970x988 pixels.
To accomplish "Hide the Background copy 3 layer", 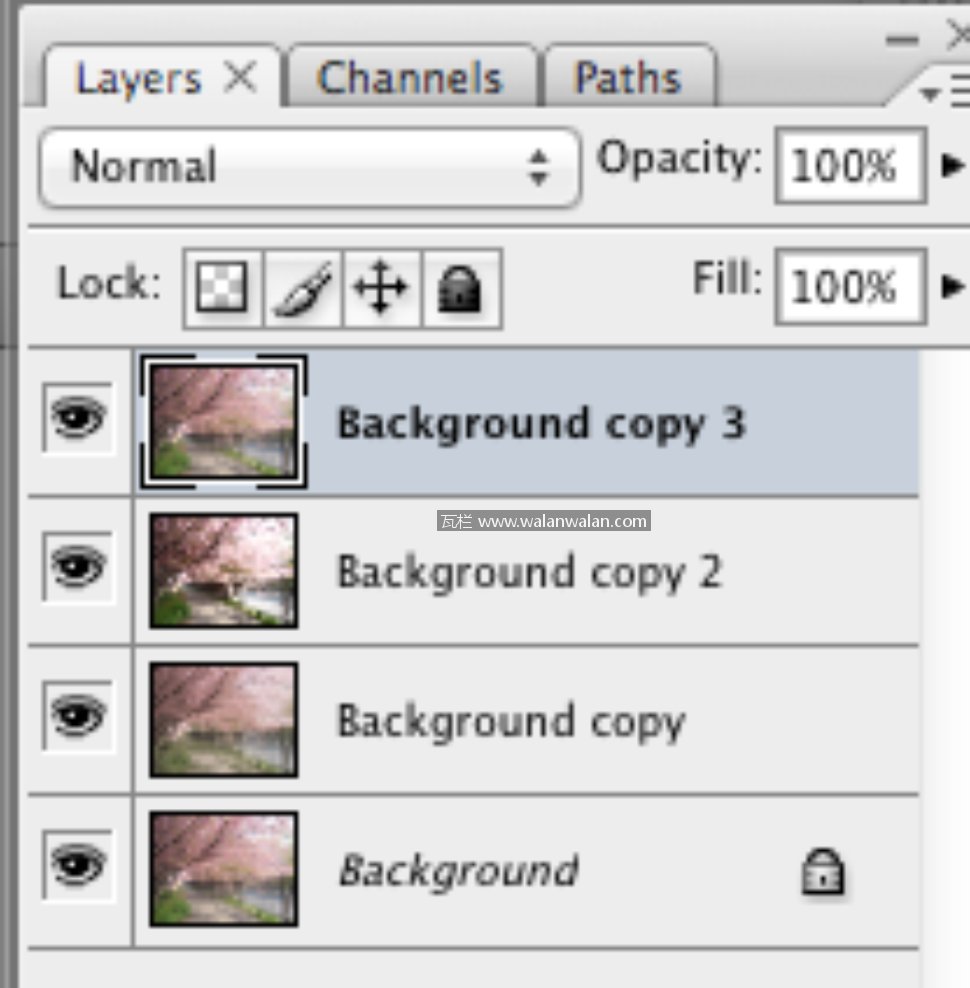I will (x=78, y=419).
